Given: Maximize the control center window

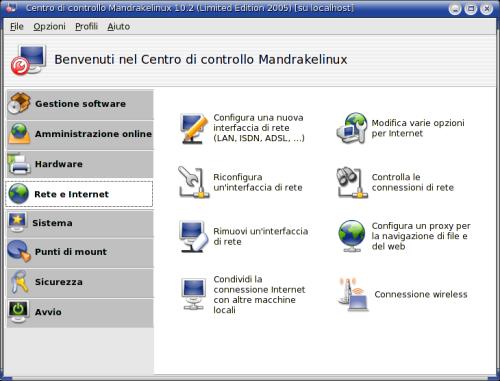Looking at the screenshot, I should [471, 9].
